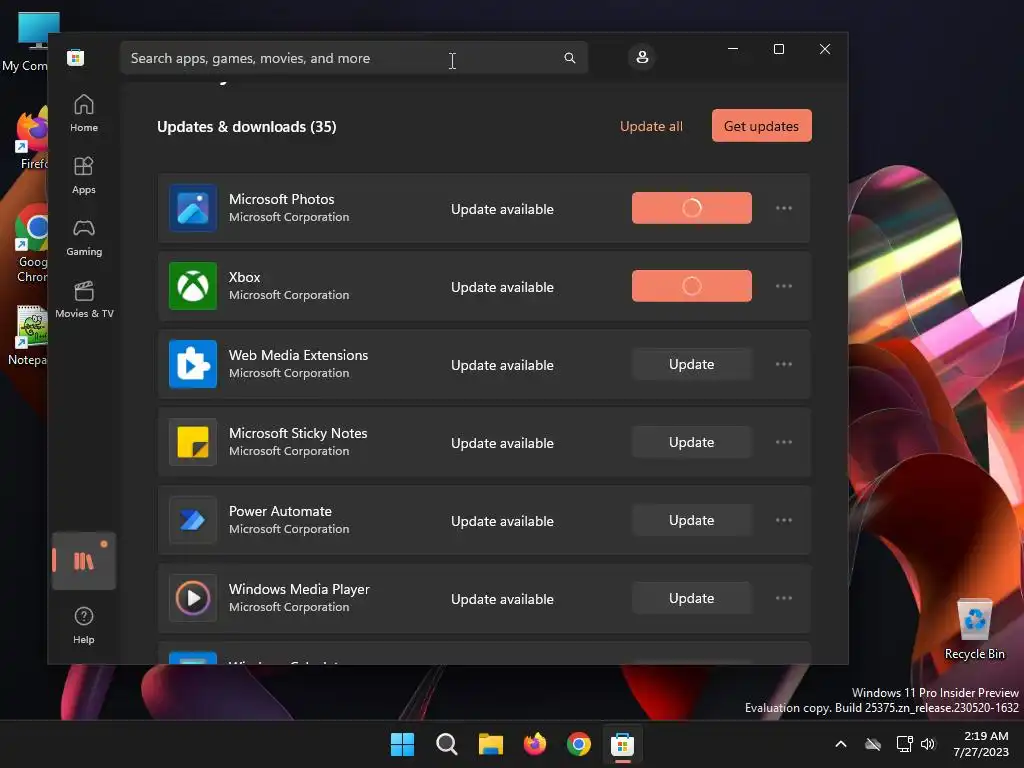Open taskbar Search
The height and width of the screenshot is (768, 1024).
point(447,744)
